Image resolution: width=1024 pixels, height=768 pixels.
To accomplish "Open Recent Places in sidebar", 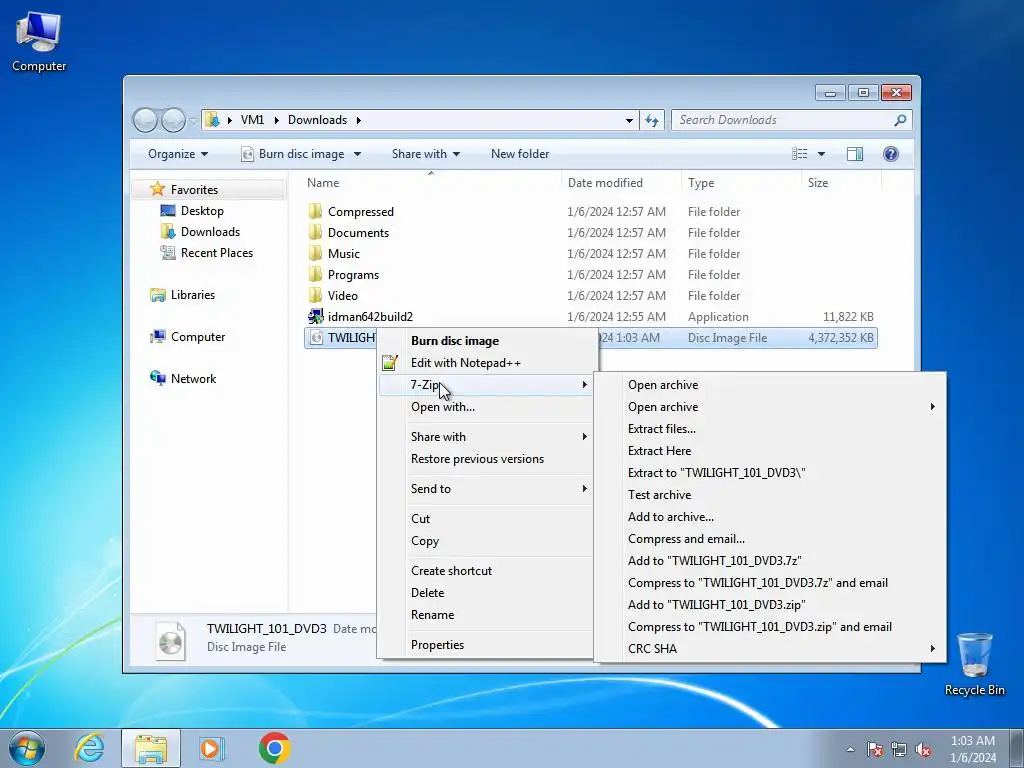I will tap(216, 253).
